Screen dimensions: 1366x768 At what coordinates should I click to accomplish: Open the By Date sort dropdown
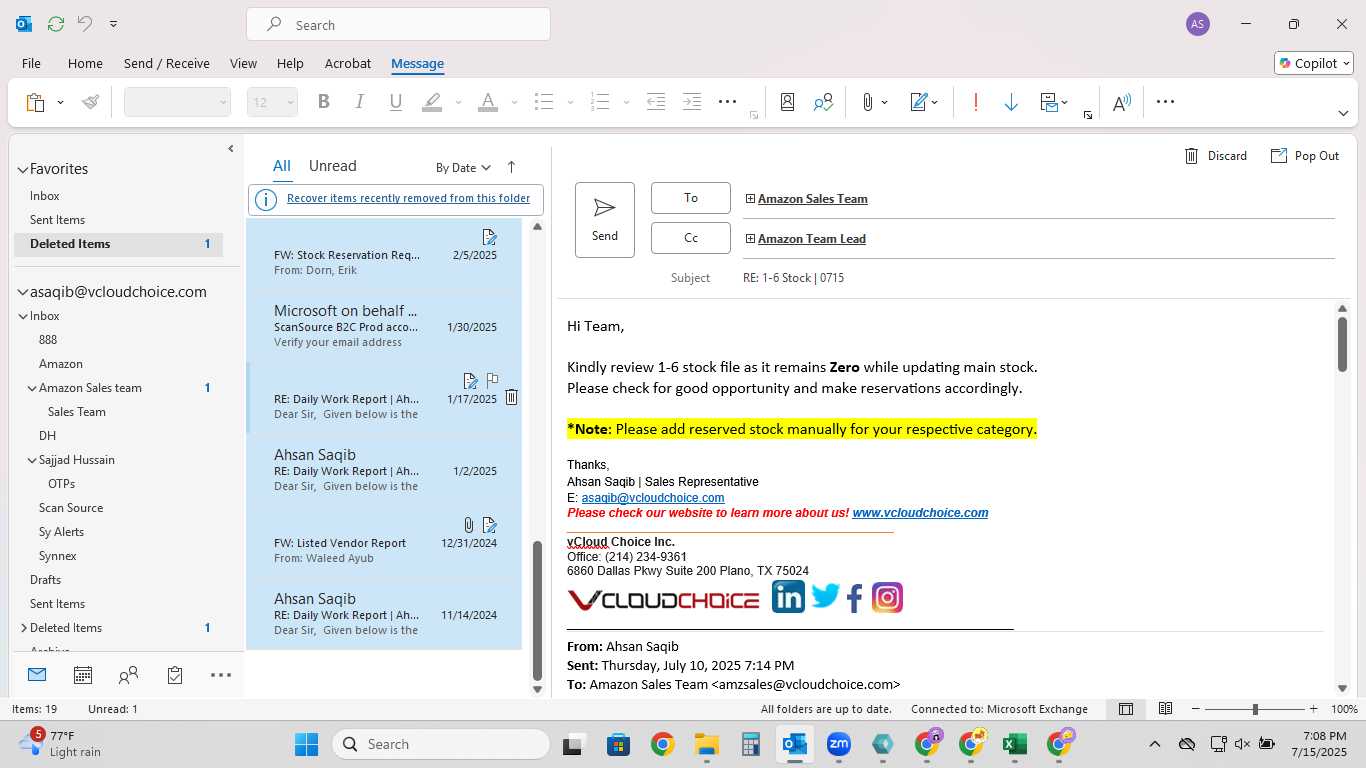463,168
